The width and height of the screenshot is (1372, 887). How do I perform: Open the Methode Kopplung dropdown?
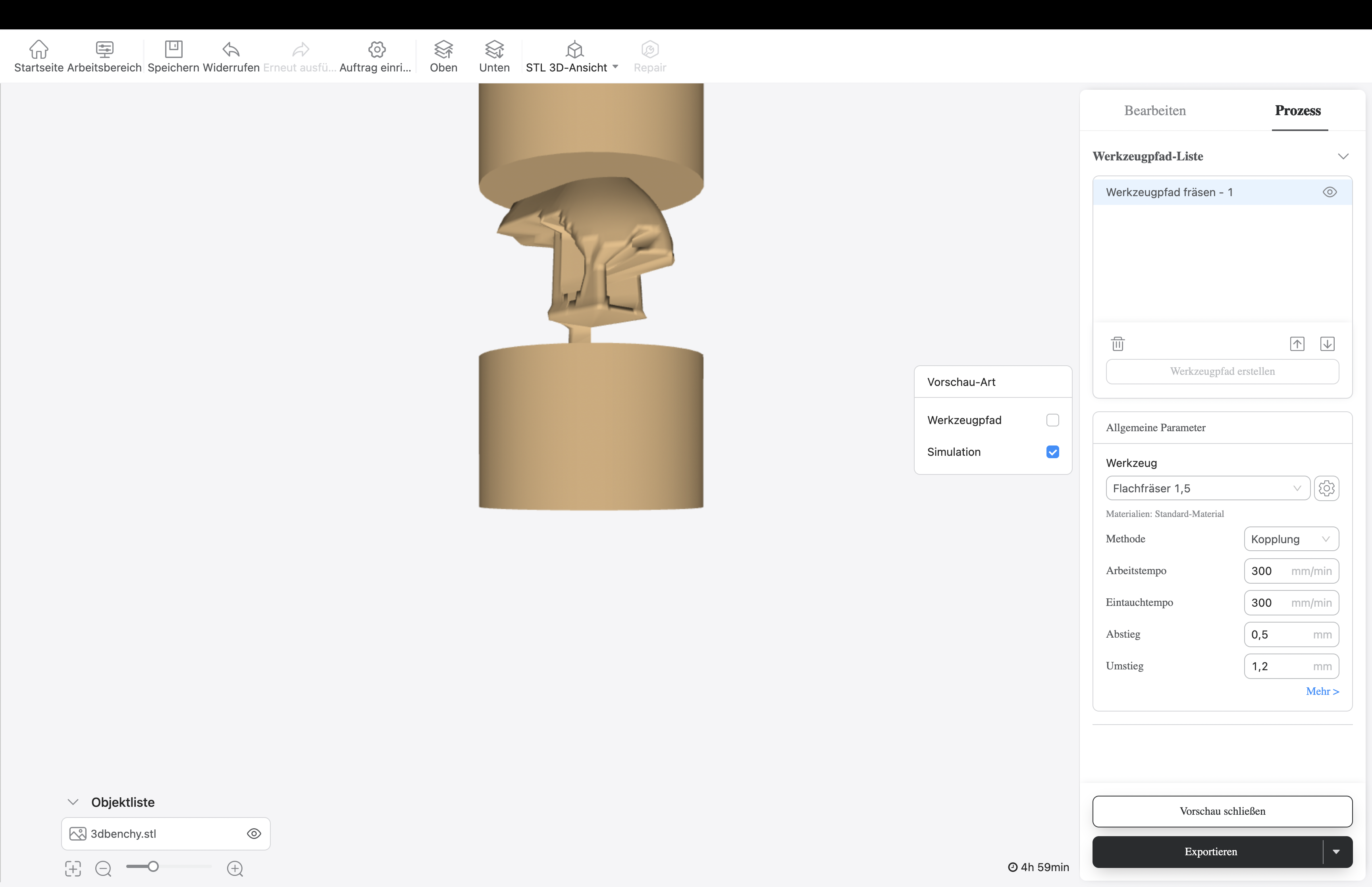point(1291,539)
